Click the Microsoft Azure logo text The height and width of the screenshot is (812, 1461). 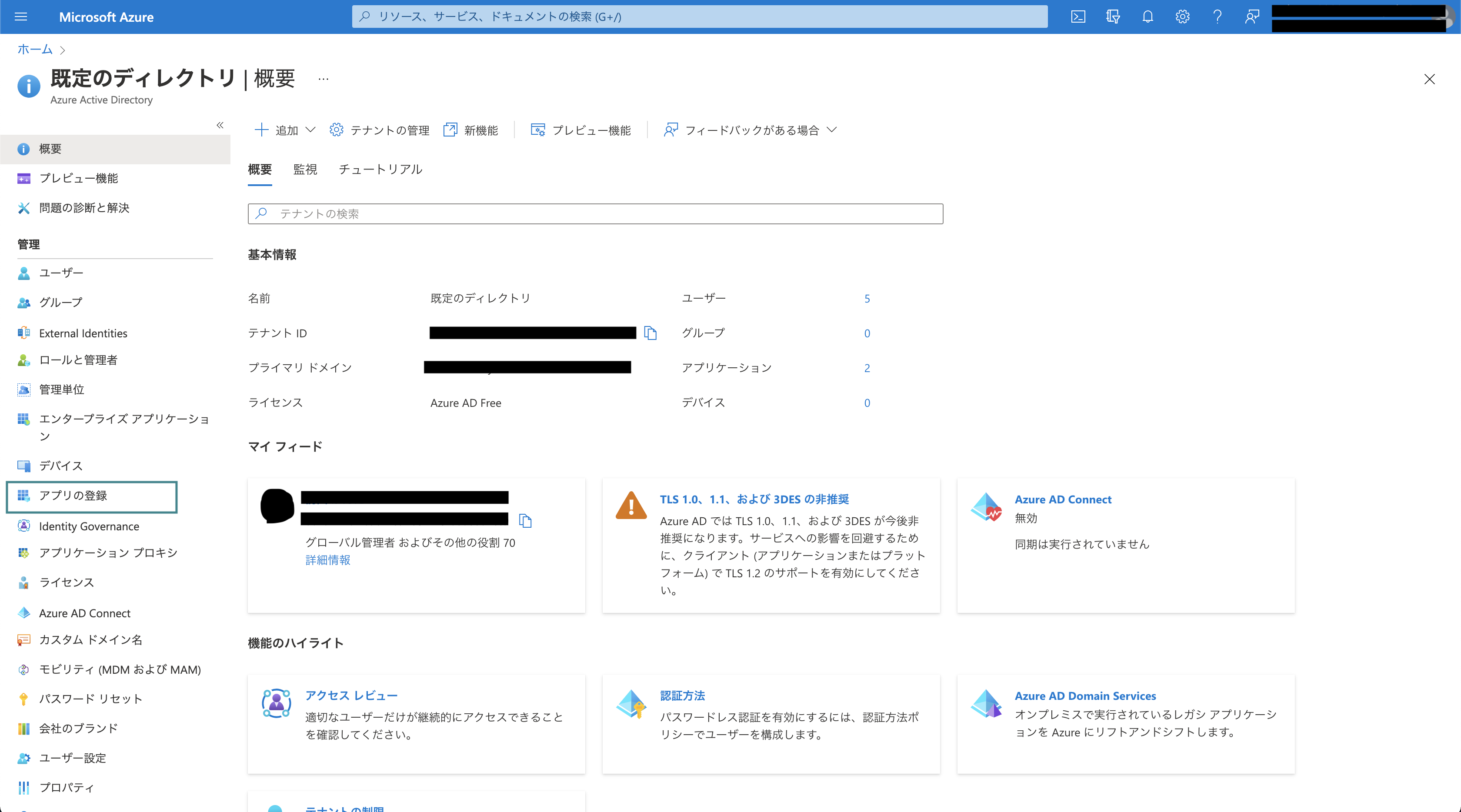coord(106,17)
